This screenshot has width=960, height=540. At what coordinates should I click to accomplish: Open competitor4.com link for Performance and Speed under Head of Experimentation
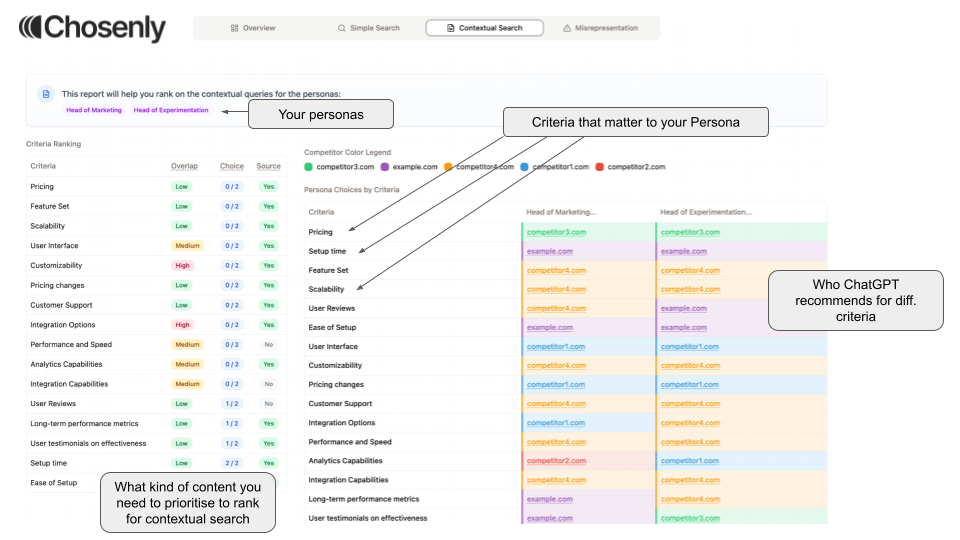tap(690, 441)
